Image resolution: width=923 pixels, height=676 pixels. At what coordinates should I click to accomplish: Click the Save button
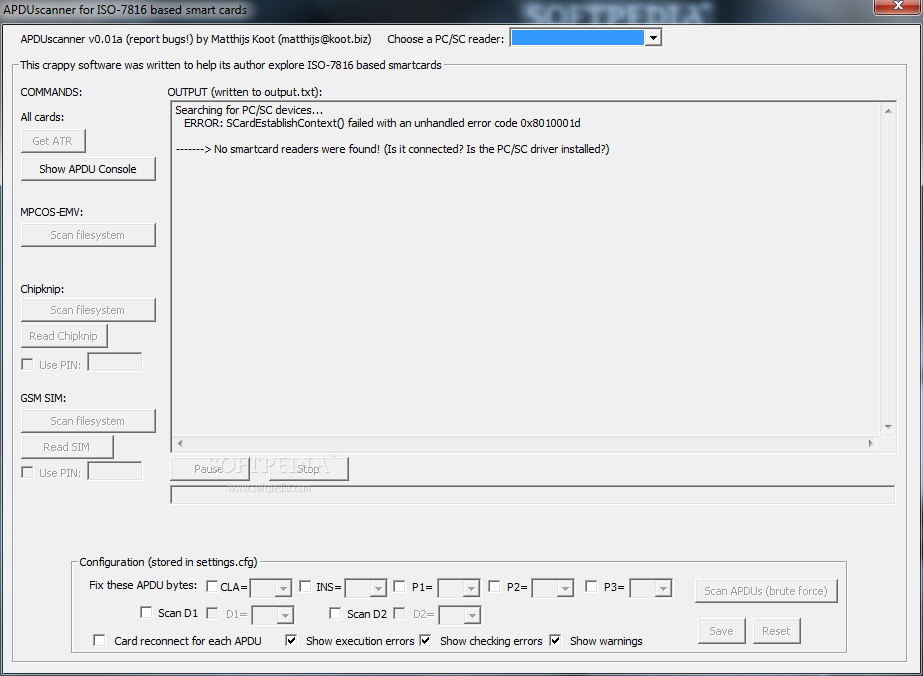point(722,631)
